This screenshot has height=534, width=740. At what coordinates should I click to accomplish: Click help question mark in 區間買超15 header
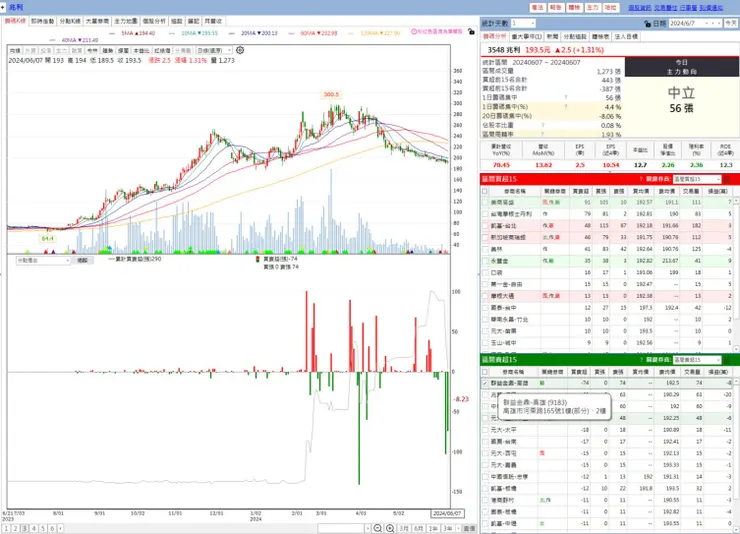click(x=641, y=179)
